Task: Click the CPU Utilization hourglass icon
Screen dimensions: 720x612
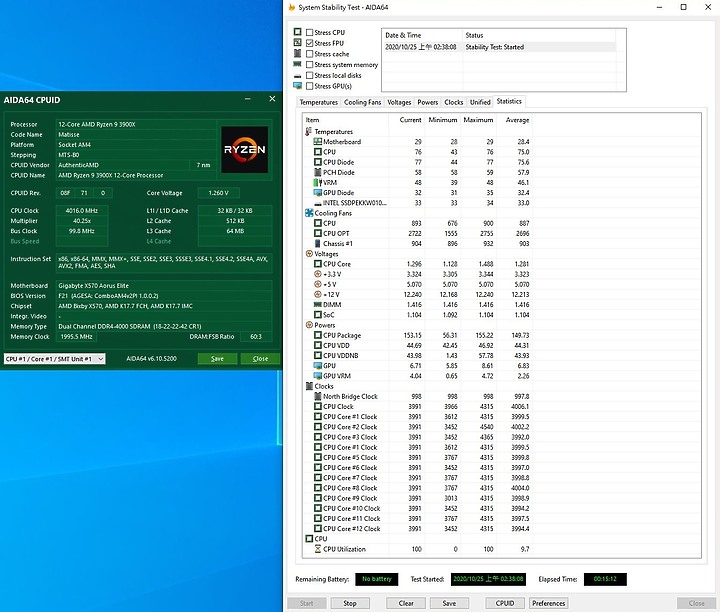Action: coord(317,549)
